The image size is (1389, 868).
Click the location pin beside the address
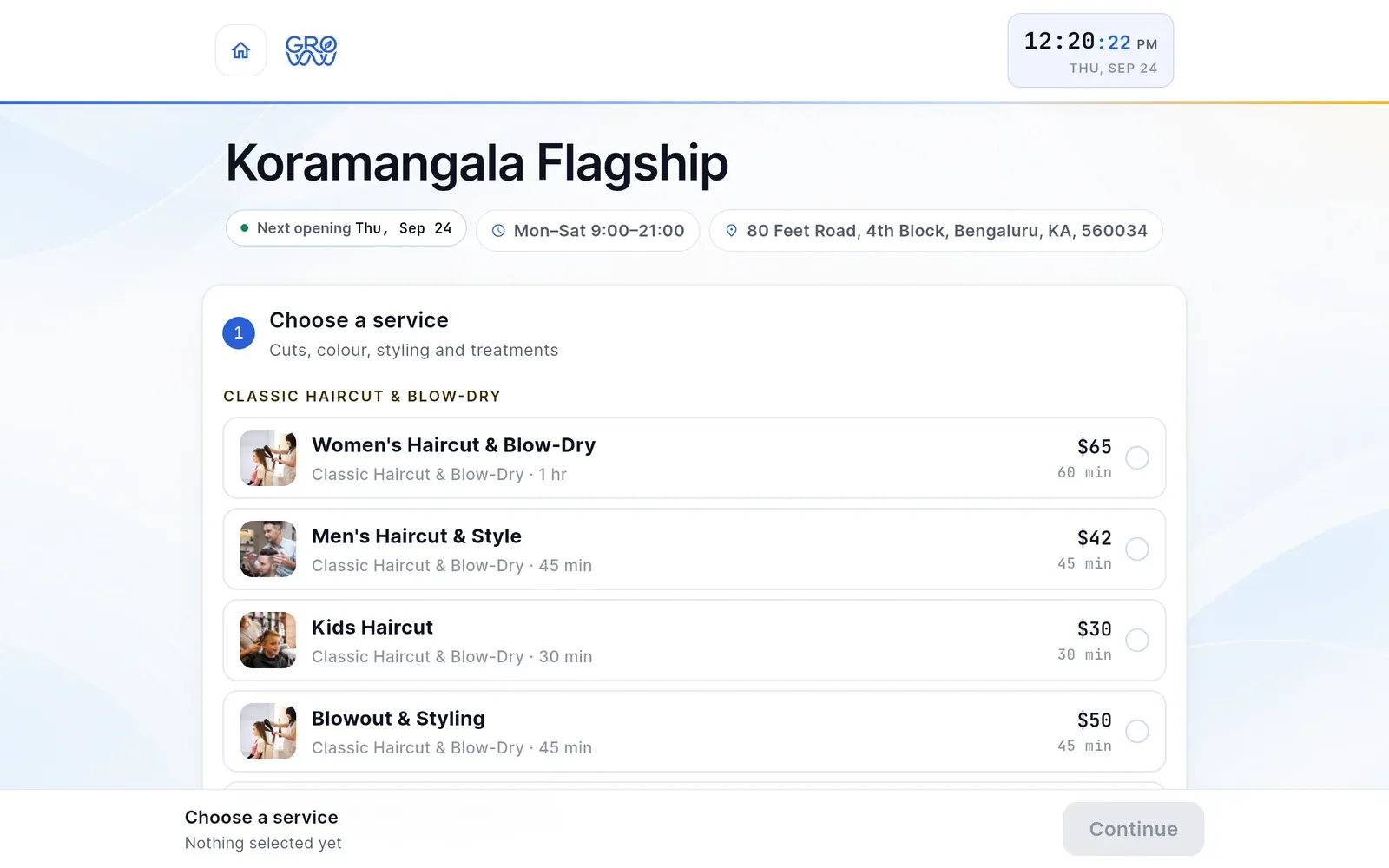(x=731, y=231)
